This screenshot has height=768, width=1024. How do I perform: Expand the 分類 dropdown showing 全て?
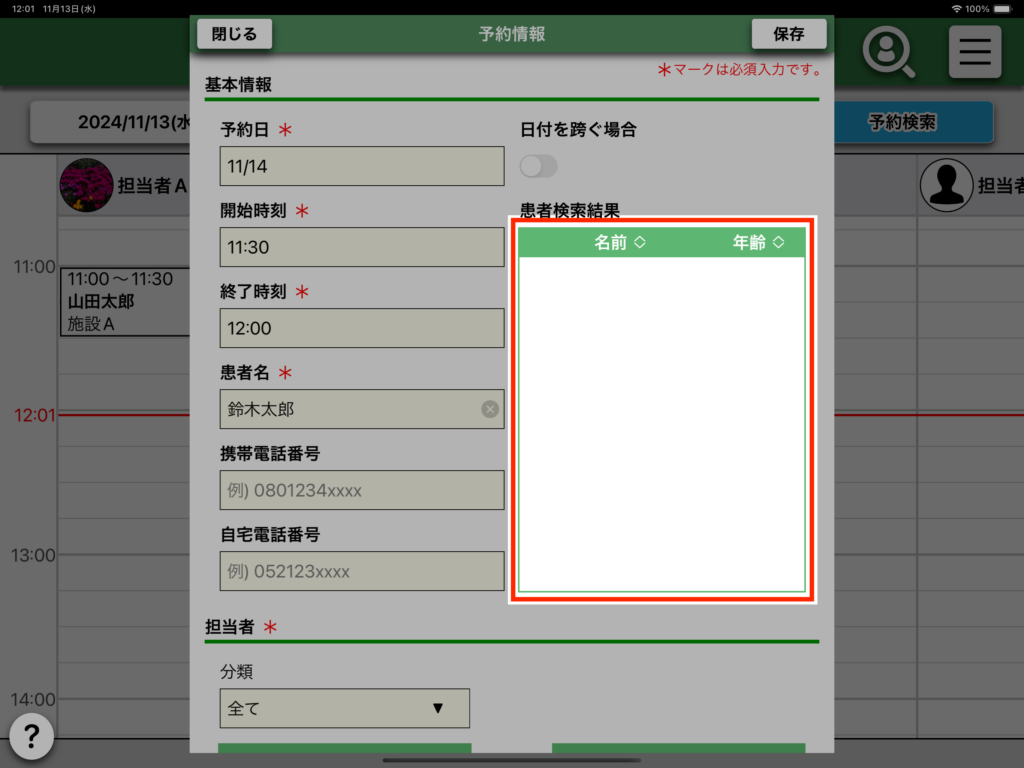344,708
